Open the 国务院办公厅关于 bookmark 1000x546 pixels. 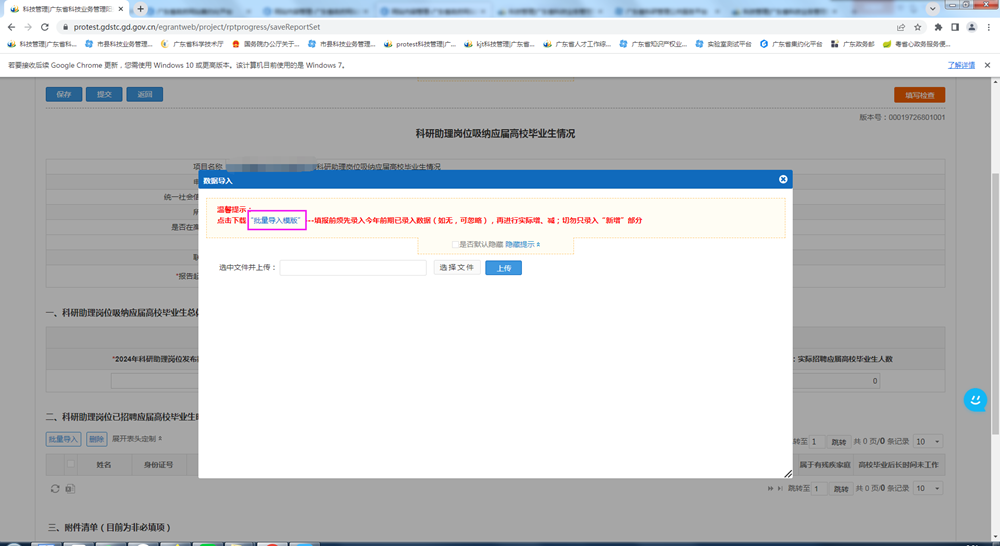pos(266,44)
